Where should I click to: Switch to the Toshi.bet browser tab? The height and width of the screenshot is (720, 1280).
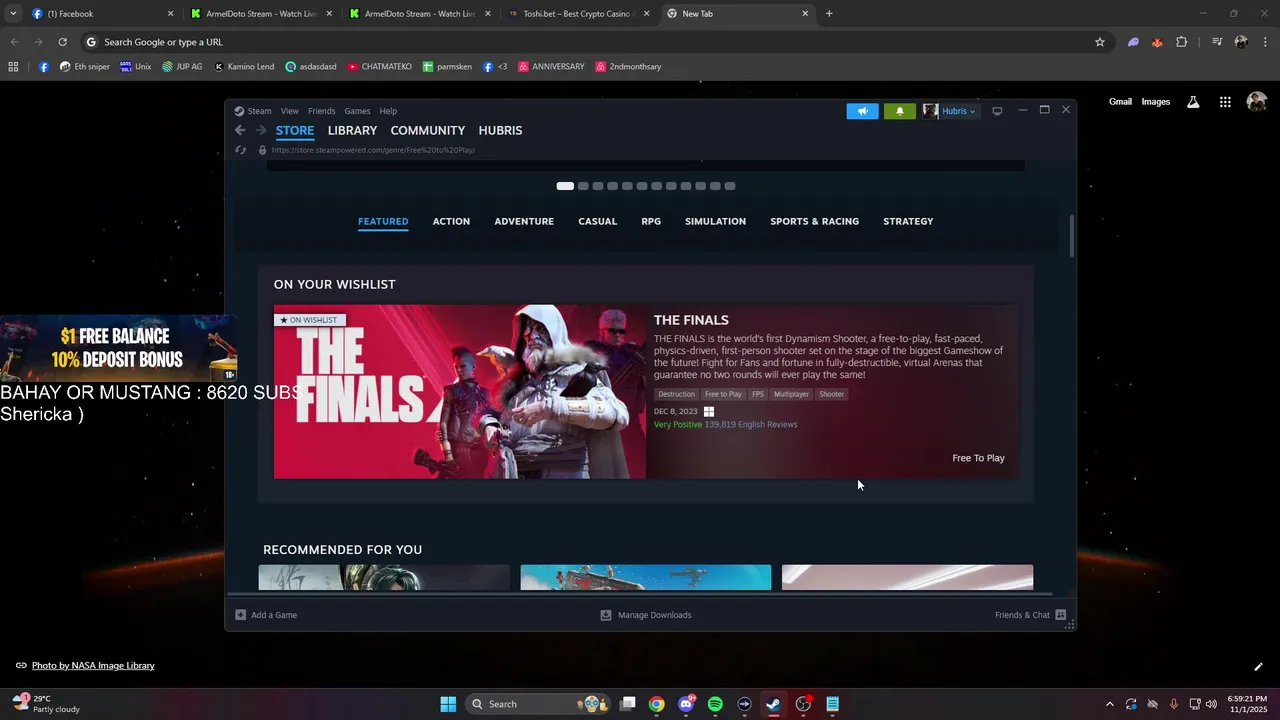tap(580, 14)
